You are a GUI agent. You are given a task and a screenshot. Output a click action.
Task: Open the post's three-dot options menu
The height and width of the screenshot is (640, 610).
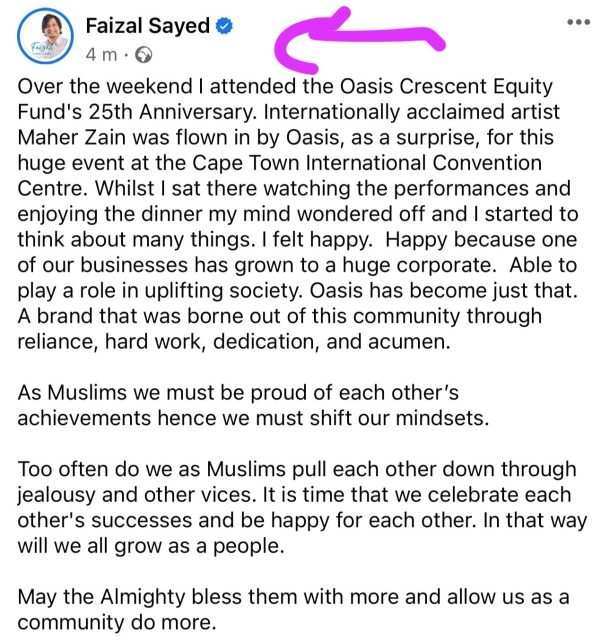[578, 22]
